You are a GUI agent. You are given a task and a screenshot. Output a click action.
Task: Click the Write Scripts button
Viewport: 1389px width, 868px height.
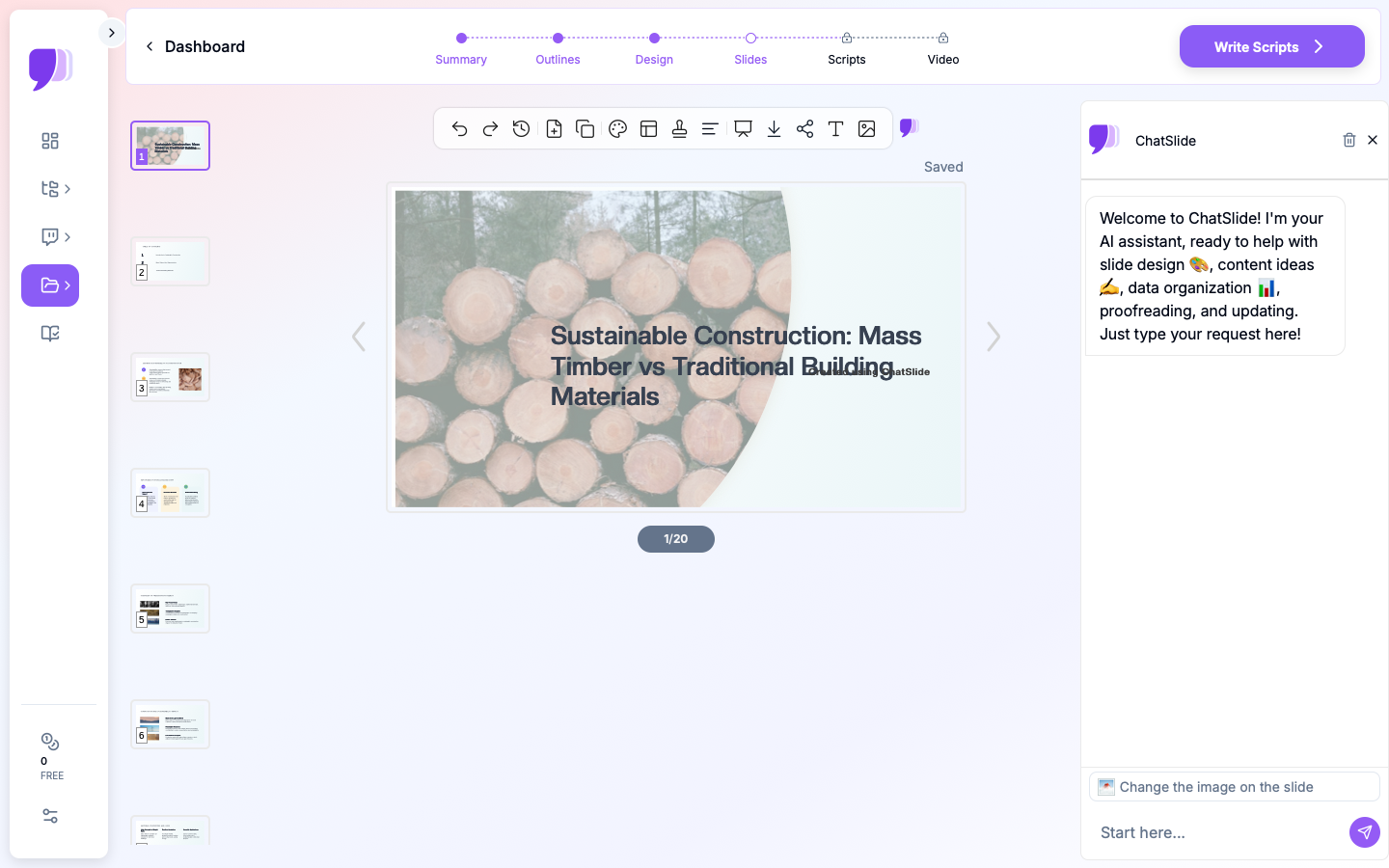click(x=1271, y=46)
